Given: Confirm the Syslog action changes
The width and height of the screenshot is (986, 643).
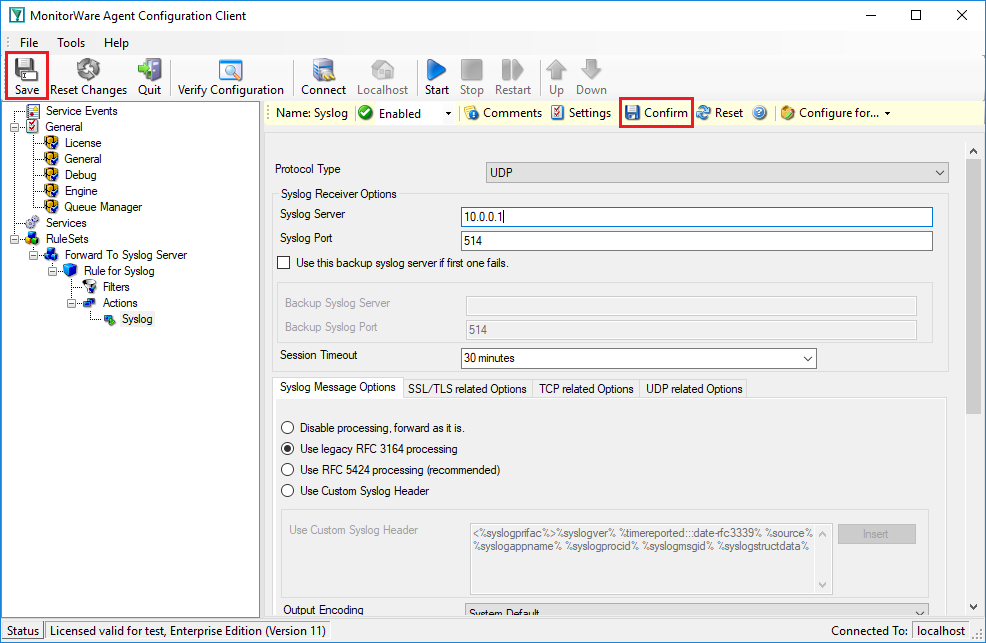Looking at the screenshot, I should tap(656, 113).
